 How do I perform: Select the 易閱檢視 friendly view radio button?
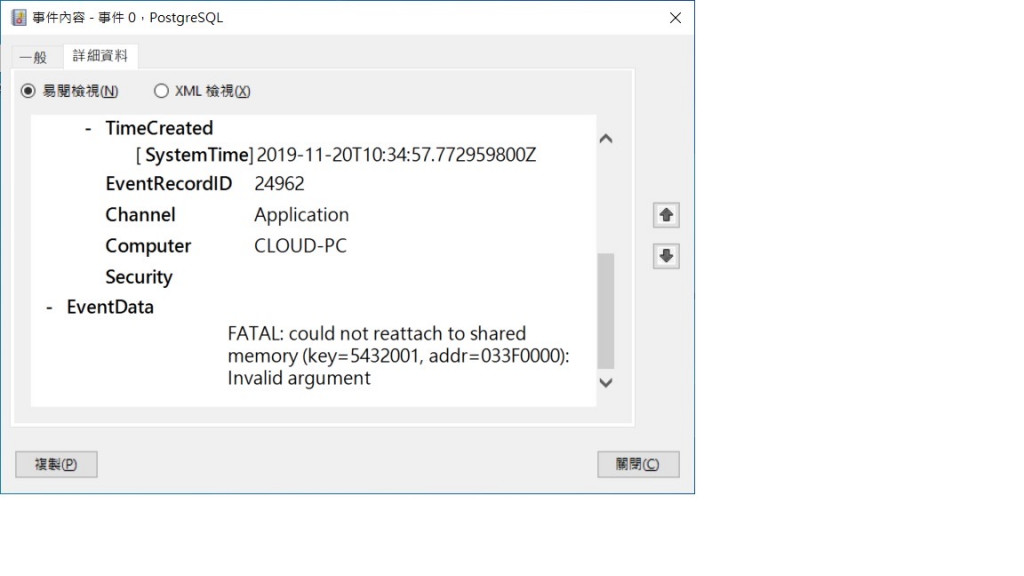[28, 91]
